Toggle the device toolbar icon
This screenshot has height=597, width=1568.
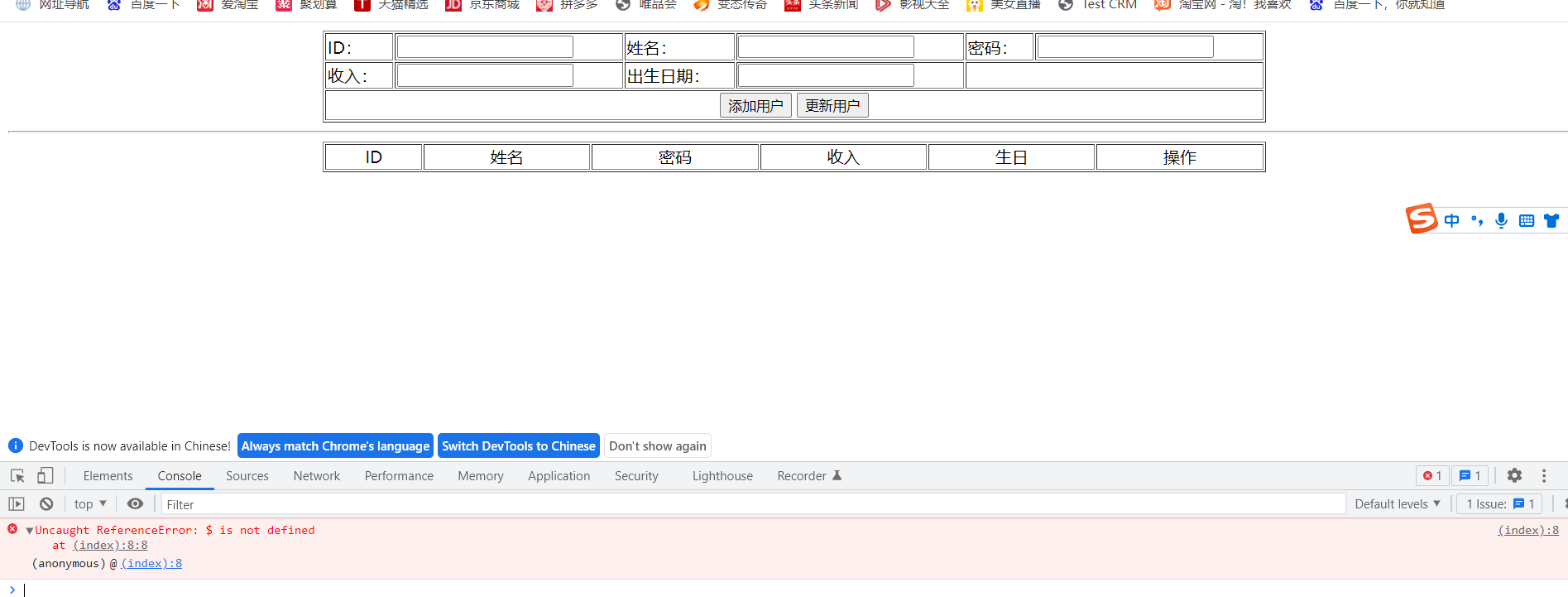pyautogui.click(x=46, y=476)
